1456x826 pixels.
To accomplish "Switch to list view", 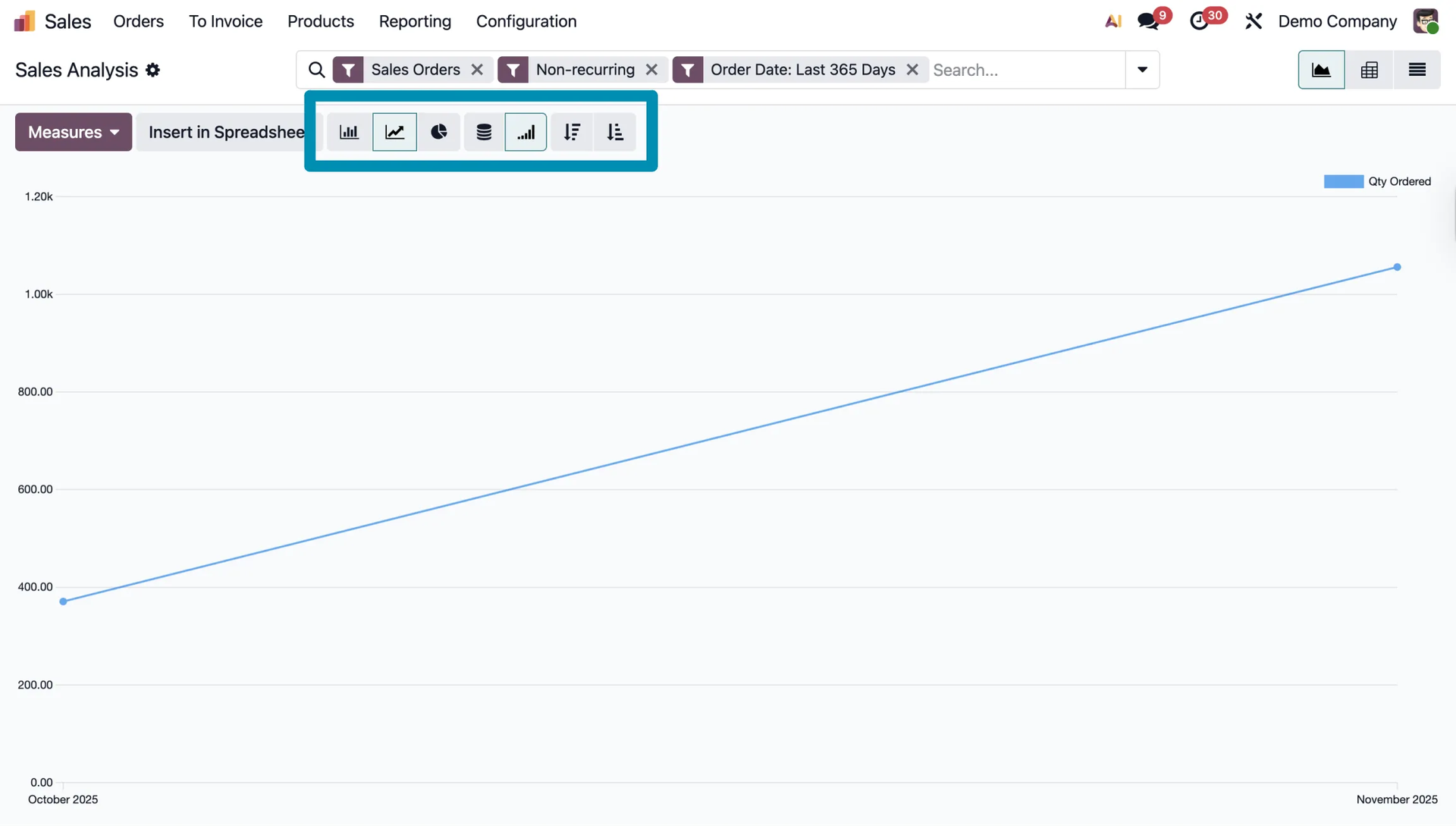I will (x=1417, y=70).
